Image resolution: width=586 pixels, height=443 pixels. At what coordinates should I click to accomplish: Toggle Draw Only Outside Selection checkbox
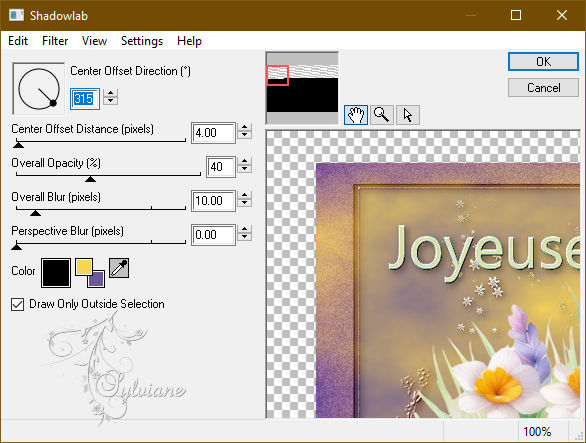18,304
